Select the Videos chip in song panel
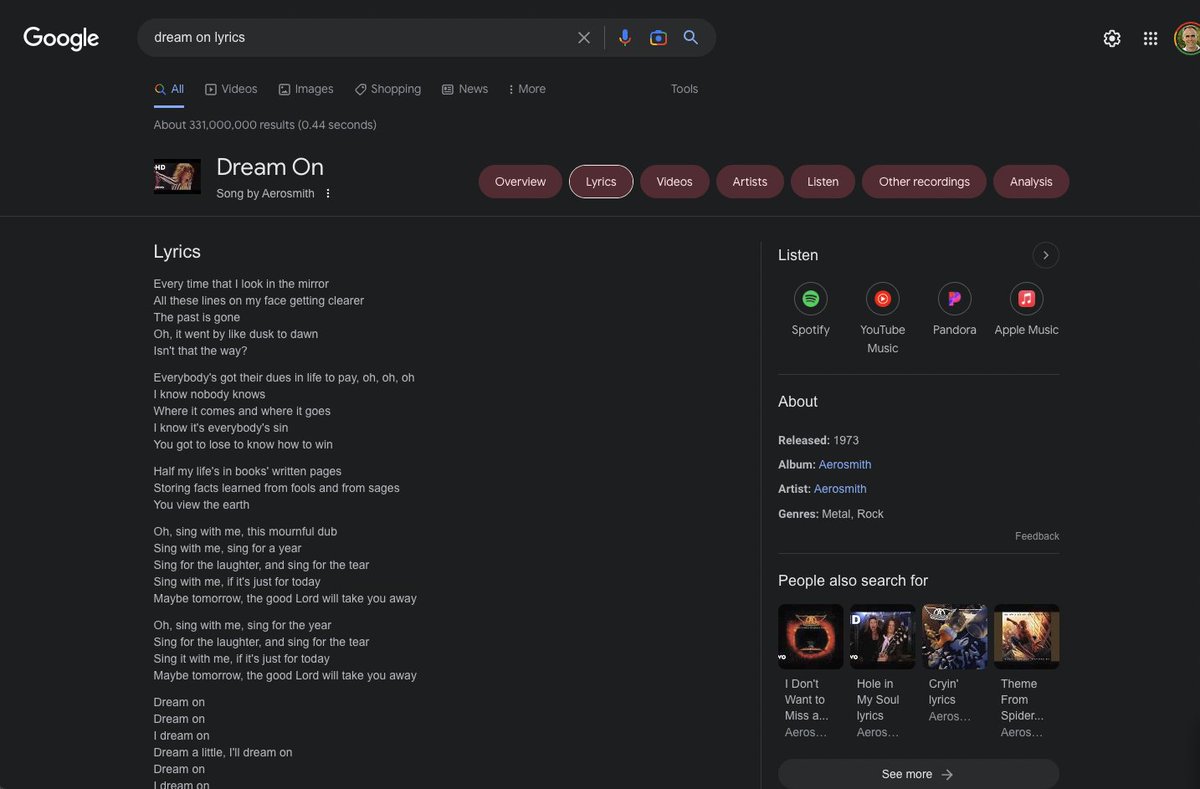Viewport: 1200px width, 789px height. [674, 182]
